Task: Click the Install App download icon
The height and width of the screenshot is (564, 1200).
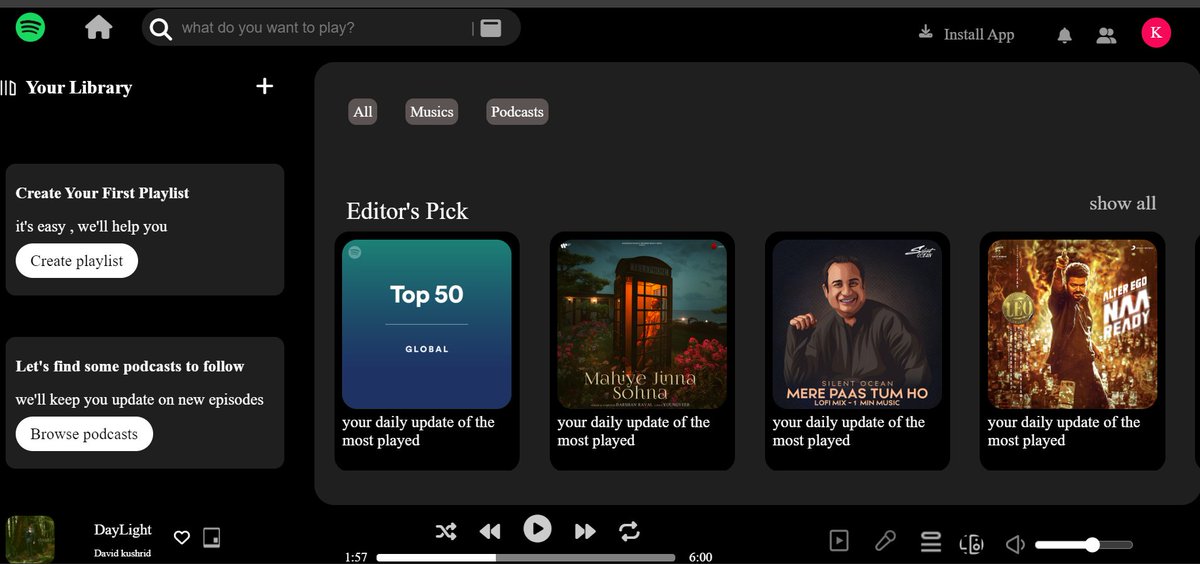Action: pyautogui.click(x=925, y=32)
